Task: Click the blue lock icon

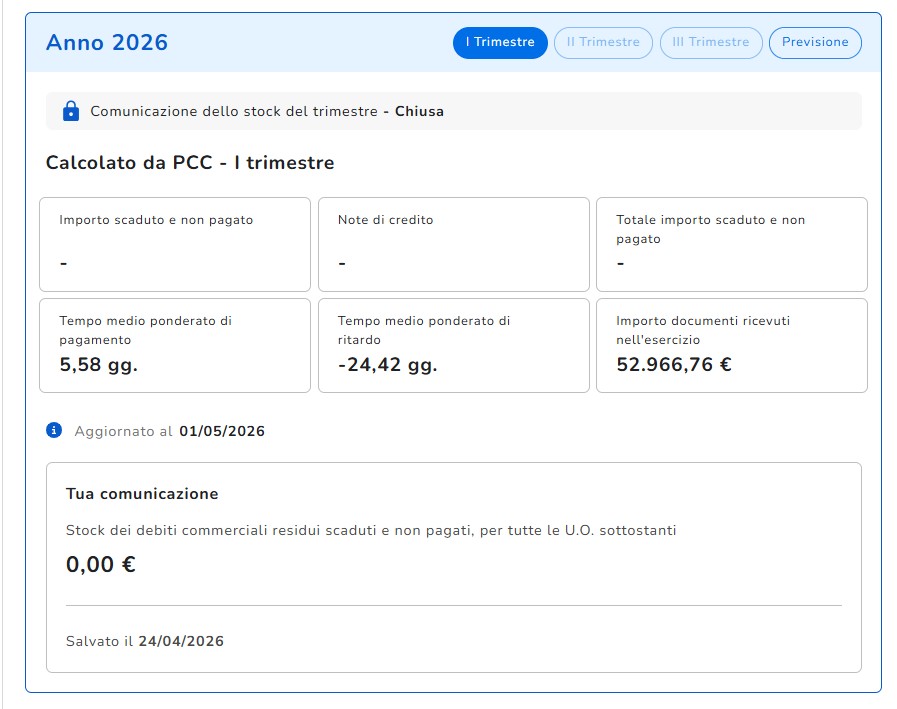Action: 71,111
